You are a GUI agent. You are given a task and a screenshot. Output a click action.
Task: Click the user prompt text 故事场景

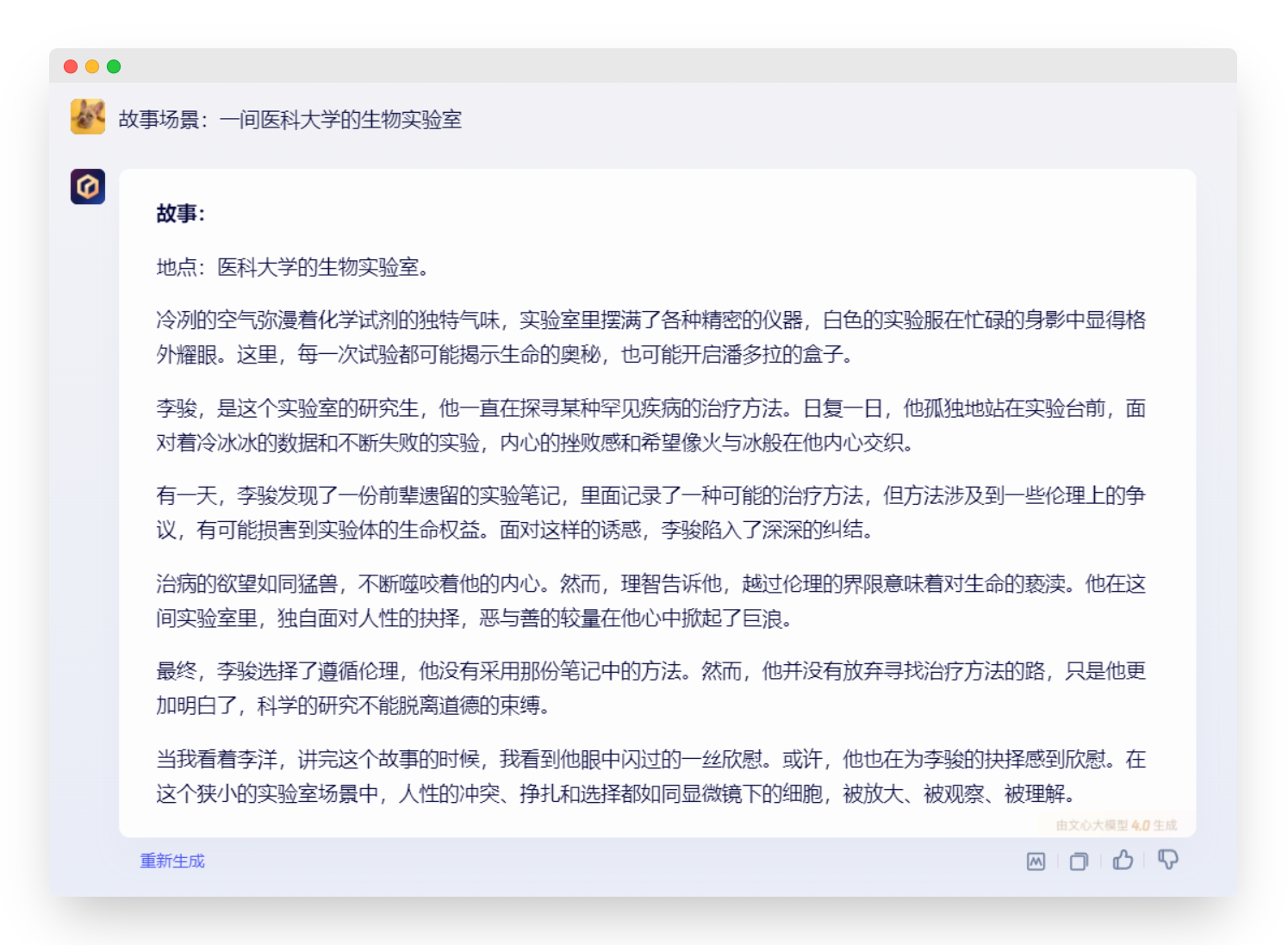pyautogui.click(x=290, y=119)
